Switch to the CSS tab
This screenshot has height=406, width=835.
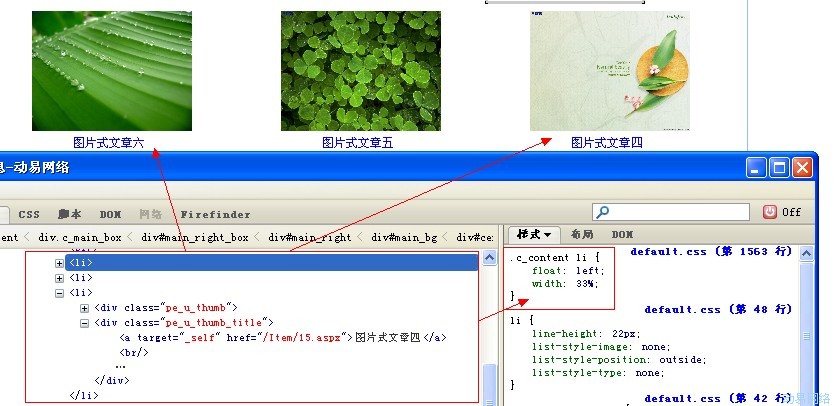[29, 214]
